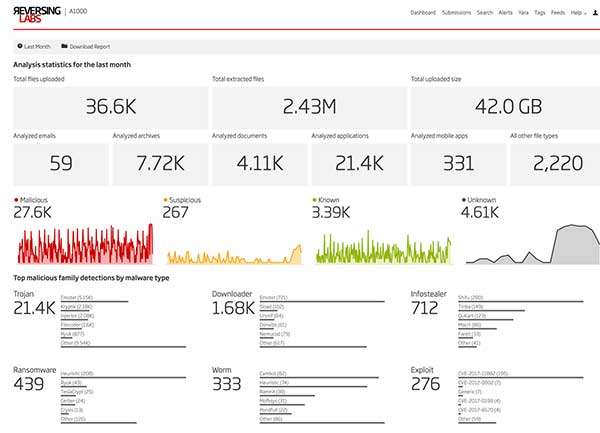Image resolution: width=600 pixels, height=433 pixels.
Task: Click the red Malicious status dot
Action: pos(16,200)
